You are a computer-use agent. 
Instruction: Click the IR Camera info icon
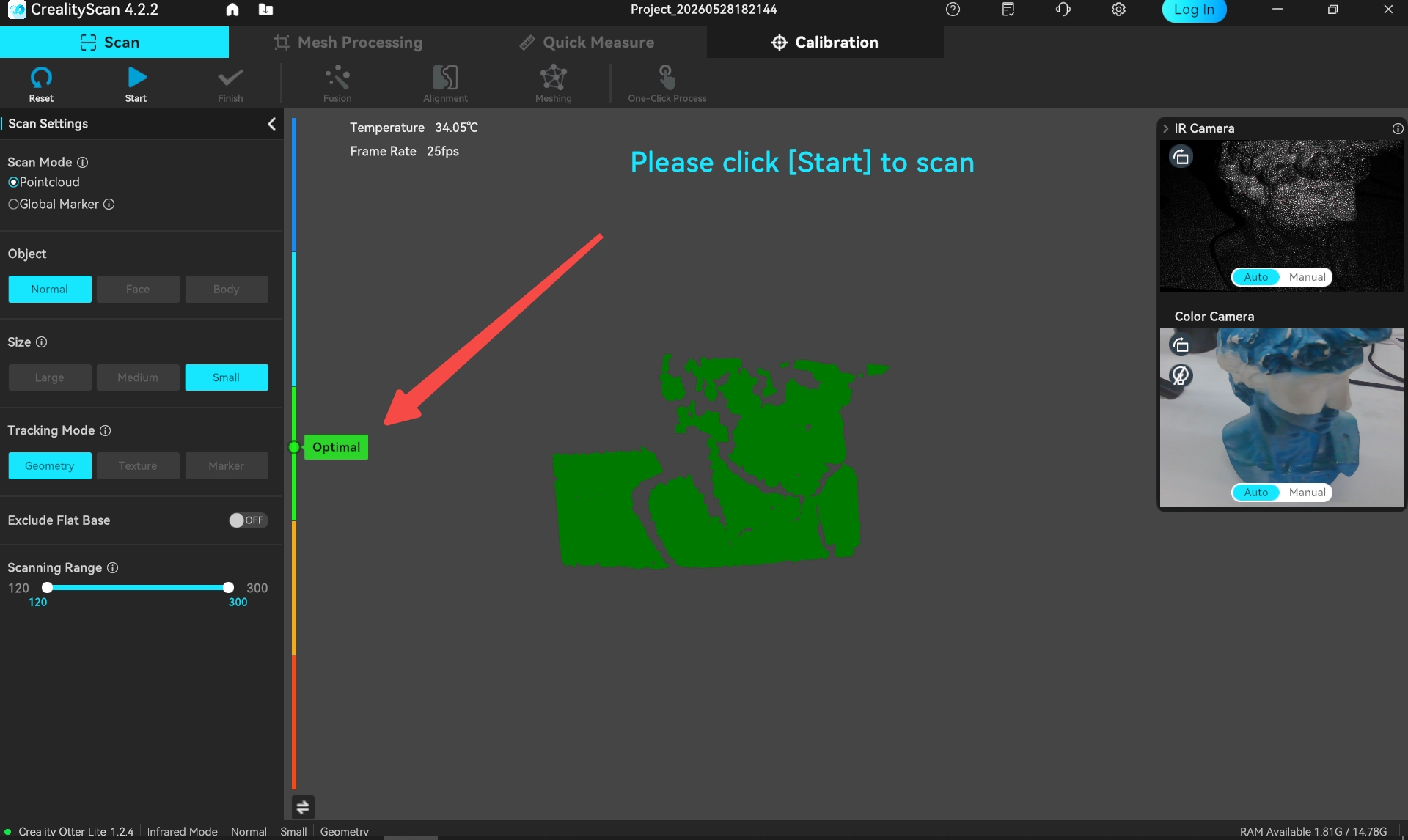pos(1398,128)
